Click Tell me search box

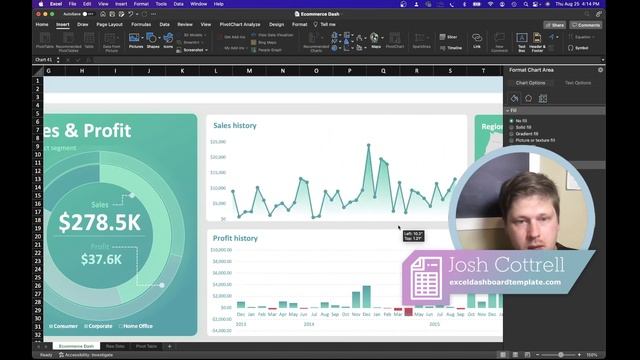tap(324, 24)
